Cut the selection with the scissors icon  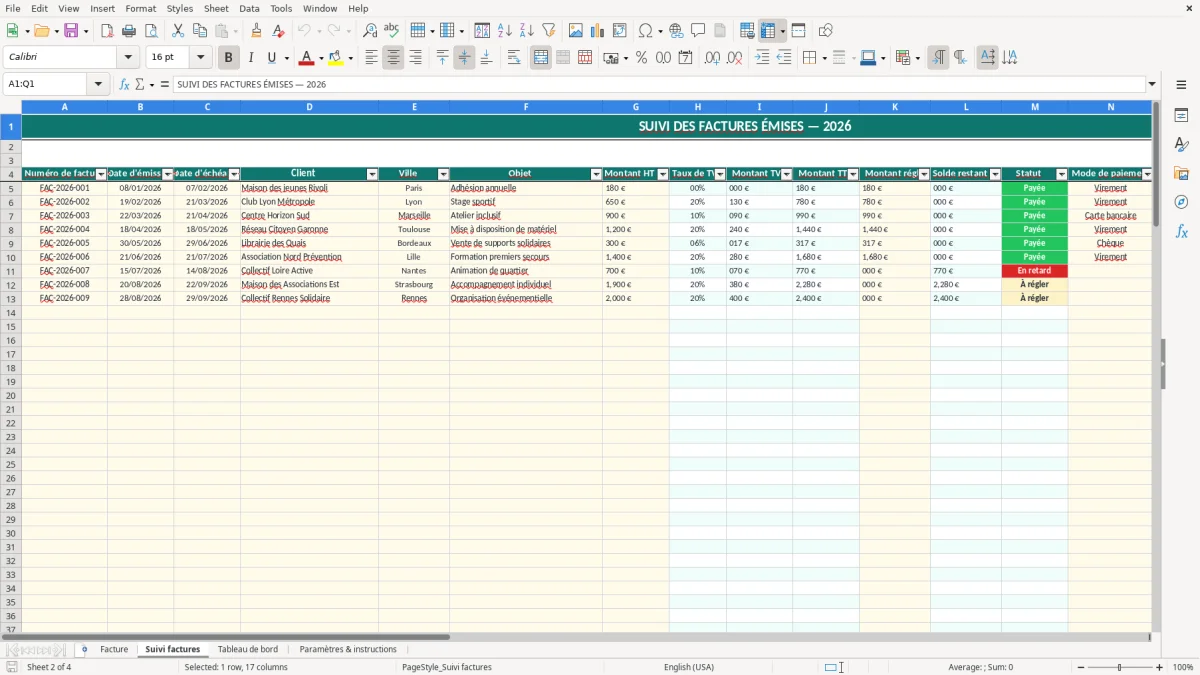click(178, 31)
